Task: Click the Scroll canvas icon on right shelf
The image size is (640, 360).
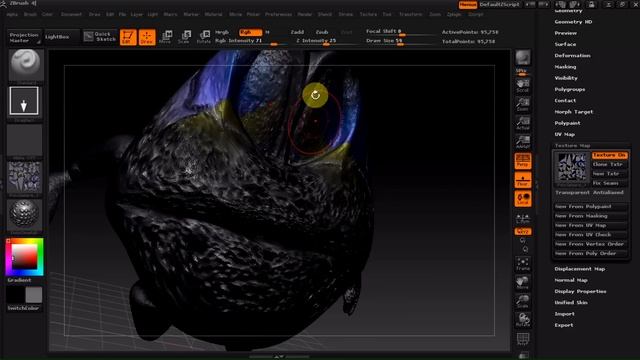Action: pos(522,86)
